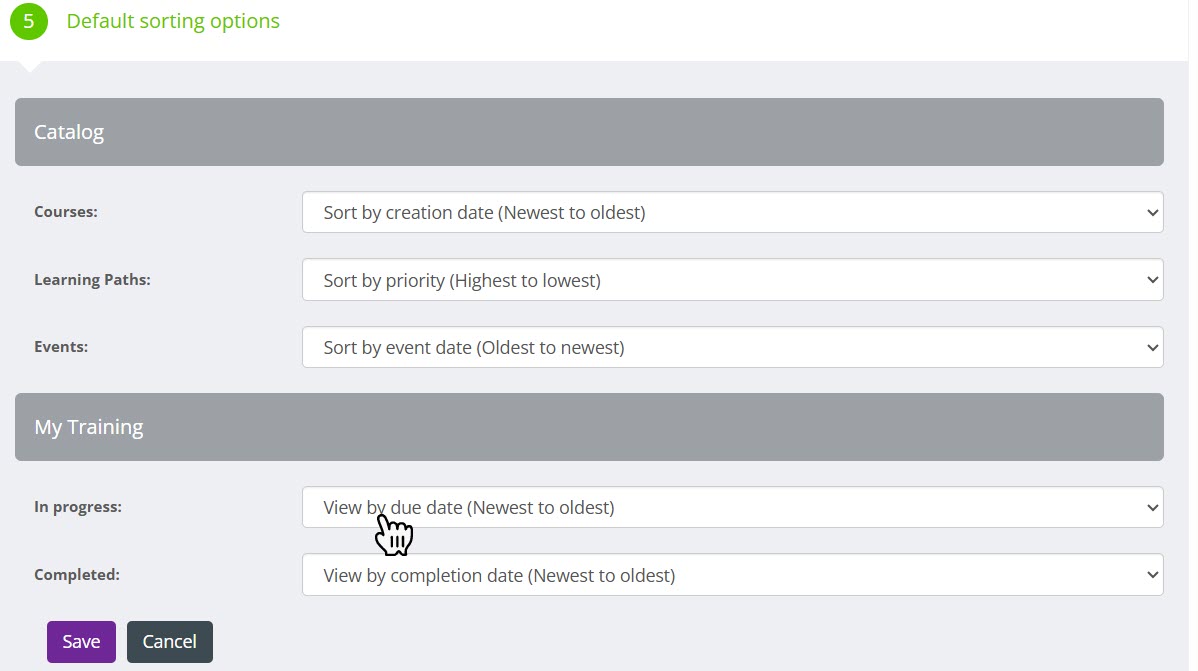This screenshot has width=1198, height=671.
Task: Click the Default sorting options heading
Action: (x=173, y=21)
